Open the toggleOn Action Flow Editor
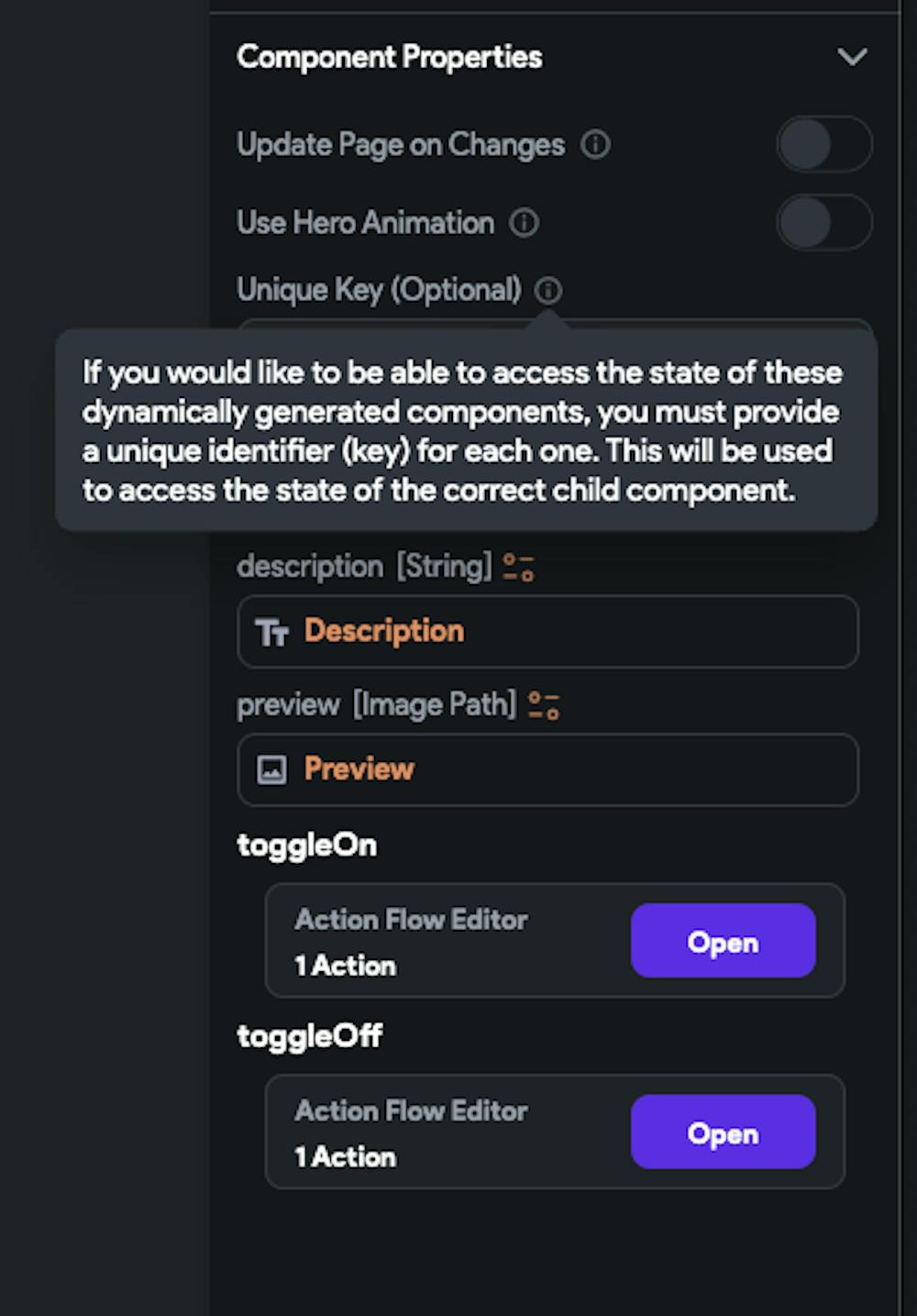The height and width of the screenshot is (1316, 917). click(723, 941)
